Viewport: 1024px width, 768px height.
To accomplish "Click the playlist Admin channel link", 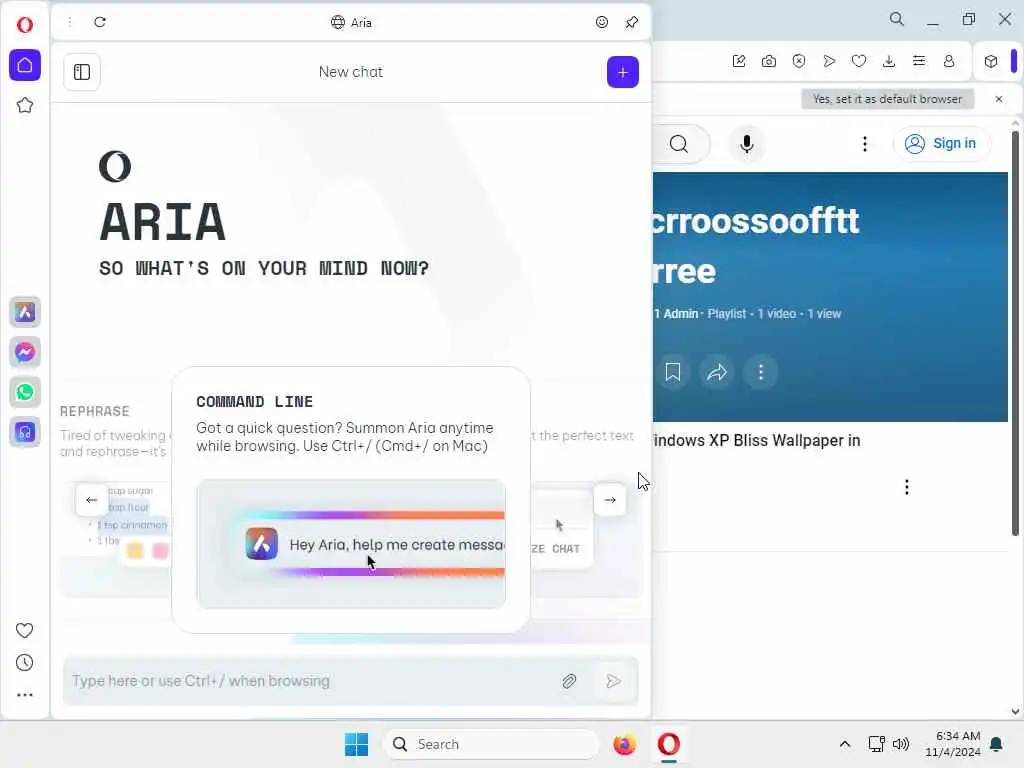I will click(675, 313).
